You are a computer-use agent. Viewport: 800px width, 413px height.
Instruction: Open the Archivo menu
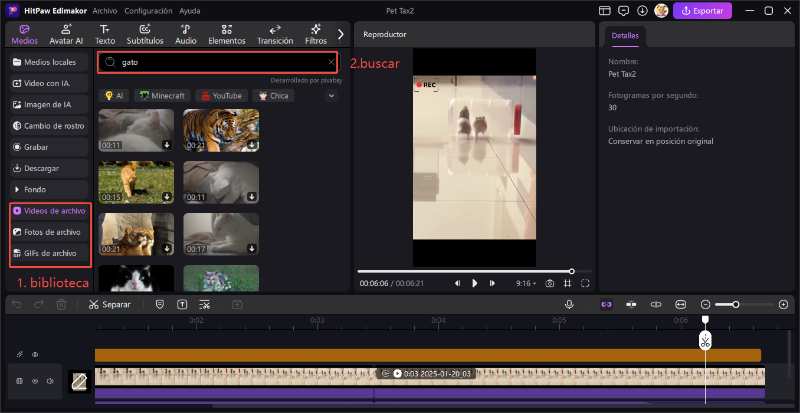105,11
